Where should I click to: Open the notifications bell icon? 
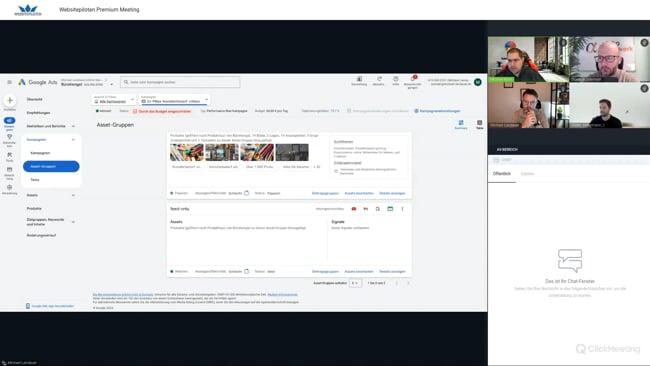click(x=412, y=79)
